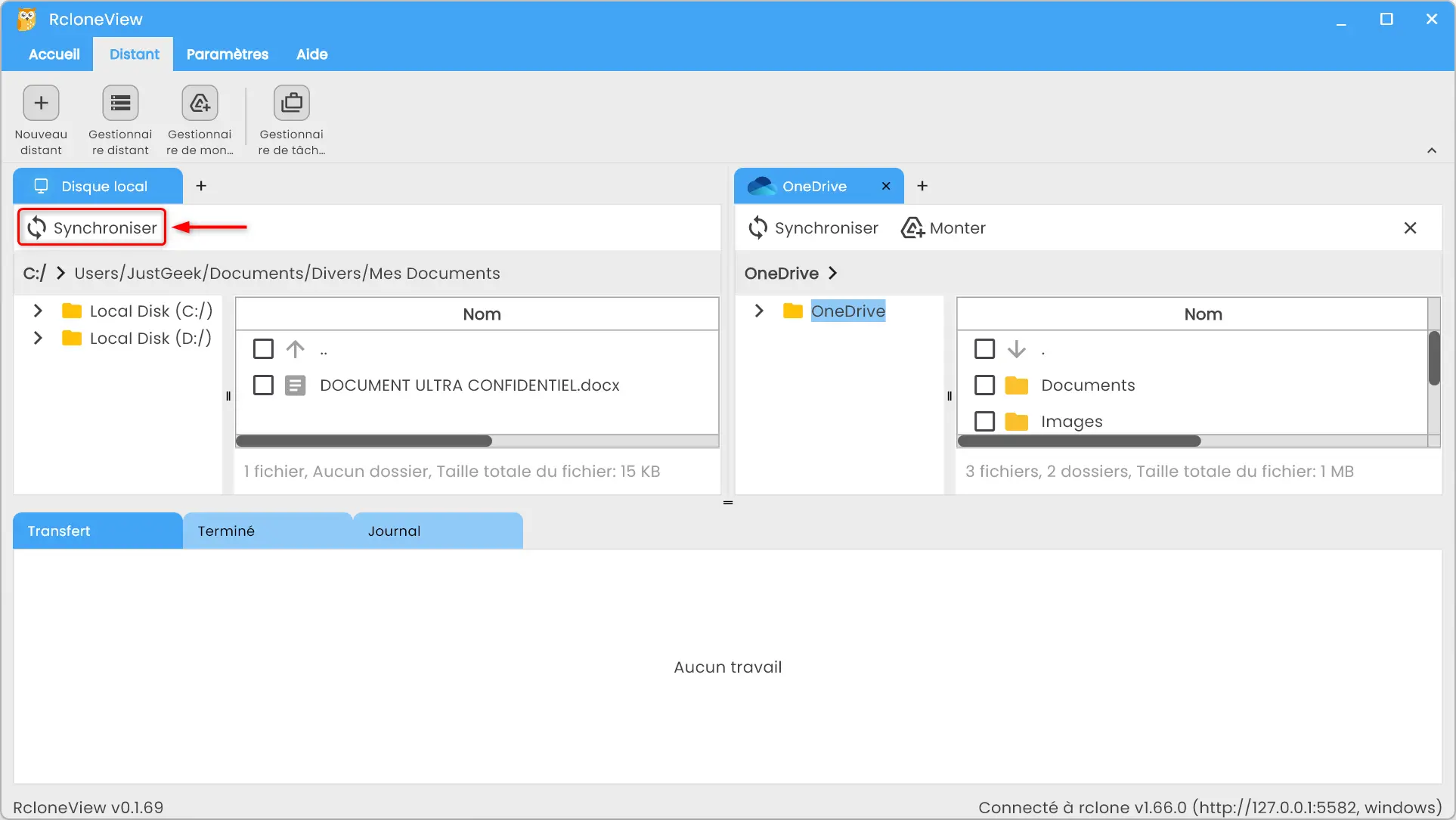
Task: Expand the Local Disk (C:/) tree node
Action: click(38, 311)
